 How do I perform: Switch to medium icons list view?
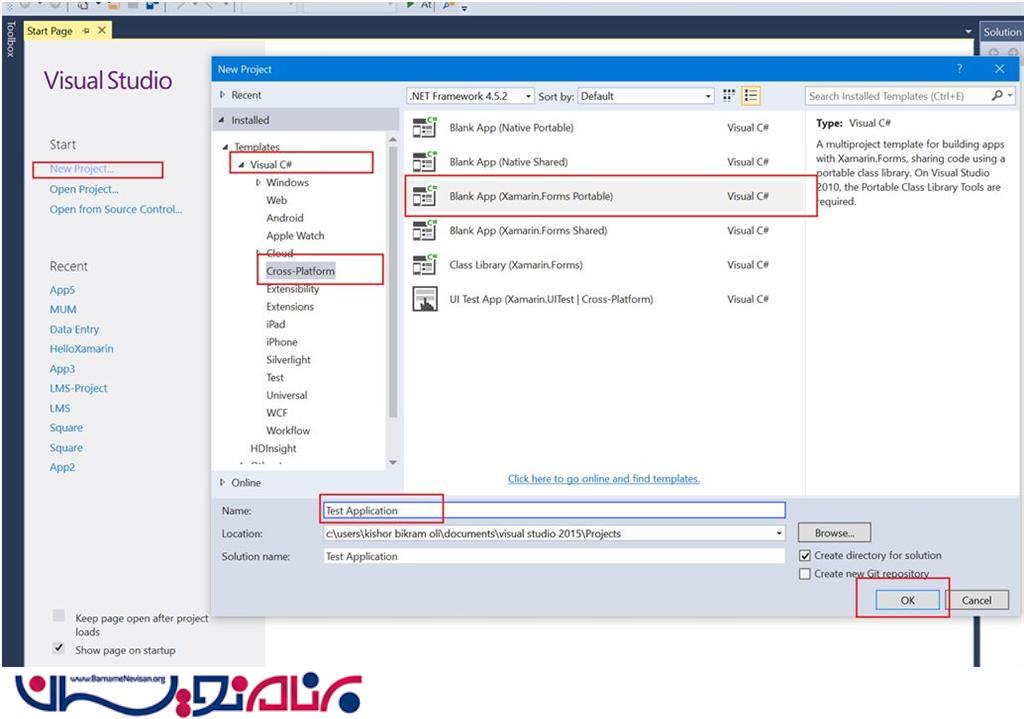click(x=751, y=96)
